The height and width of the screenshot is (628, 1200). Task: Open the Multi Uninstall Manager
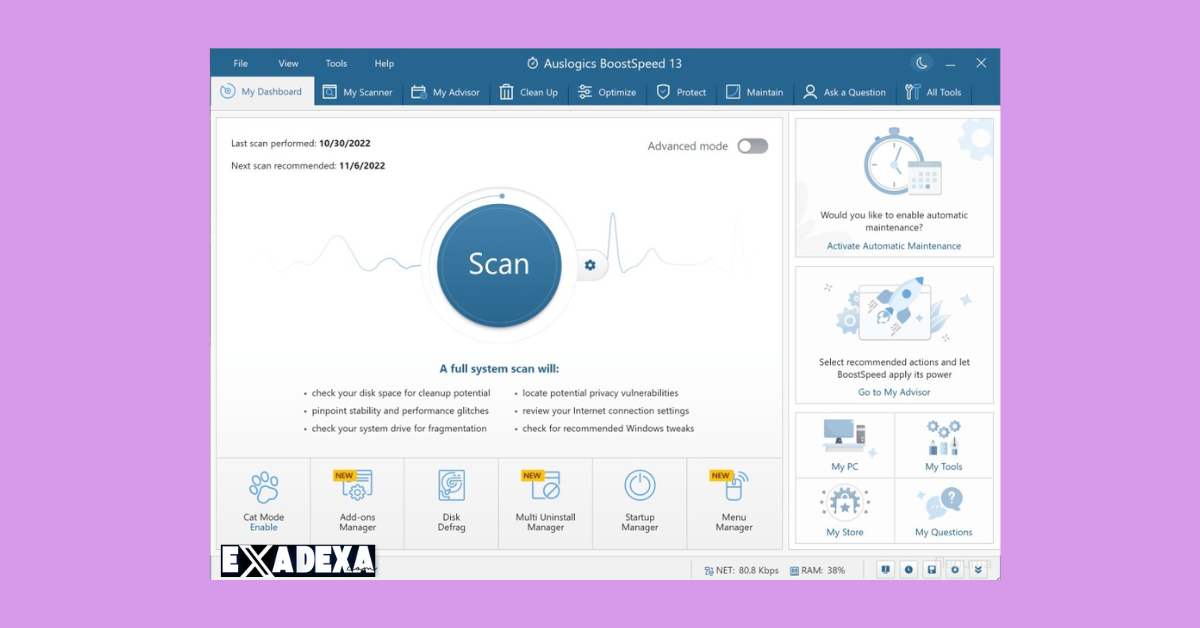coord(545,503)
